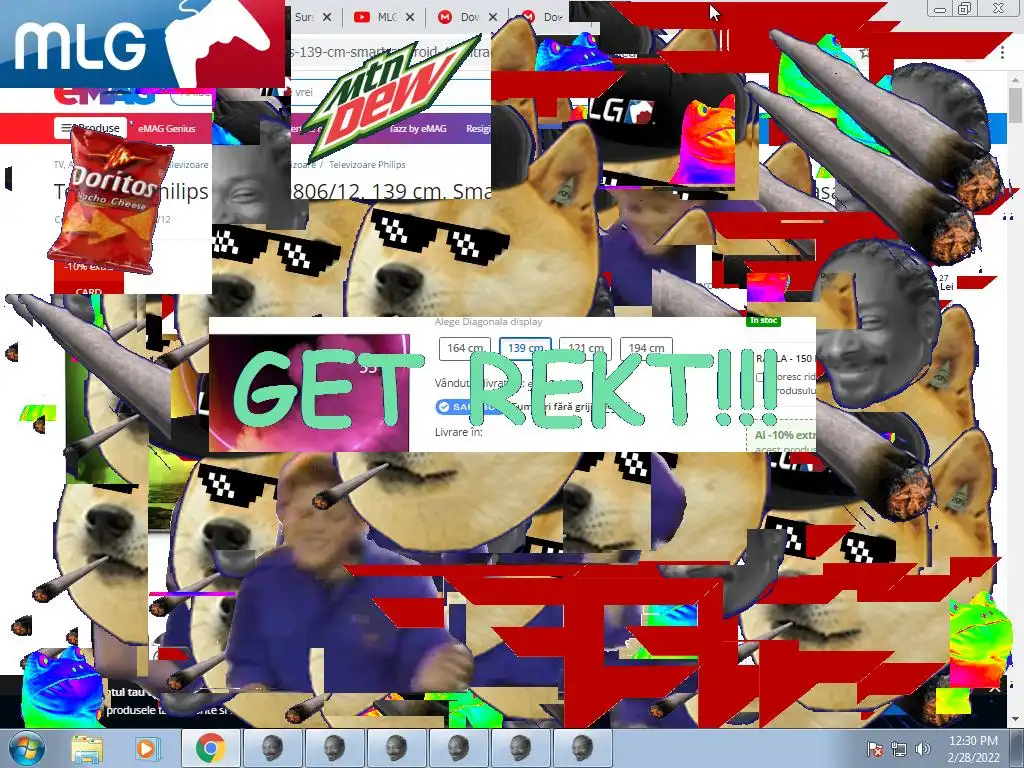Click the 'Alege Diagonala display' label
1024x768 pixels.
(x=488, y=322)
